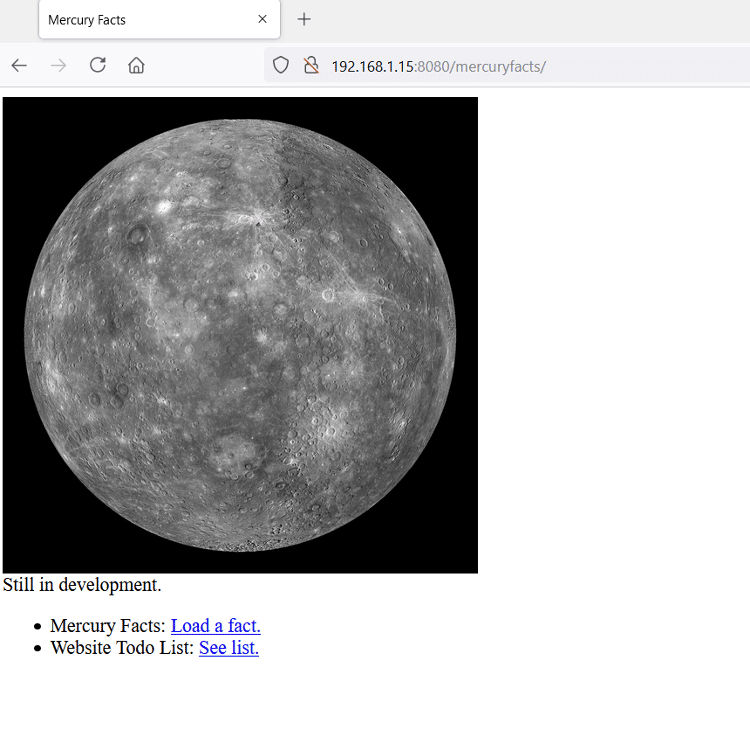Focus the address bar on the IP address
750x730 pixels.
click(x=372, y=67)
